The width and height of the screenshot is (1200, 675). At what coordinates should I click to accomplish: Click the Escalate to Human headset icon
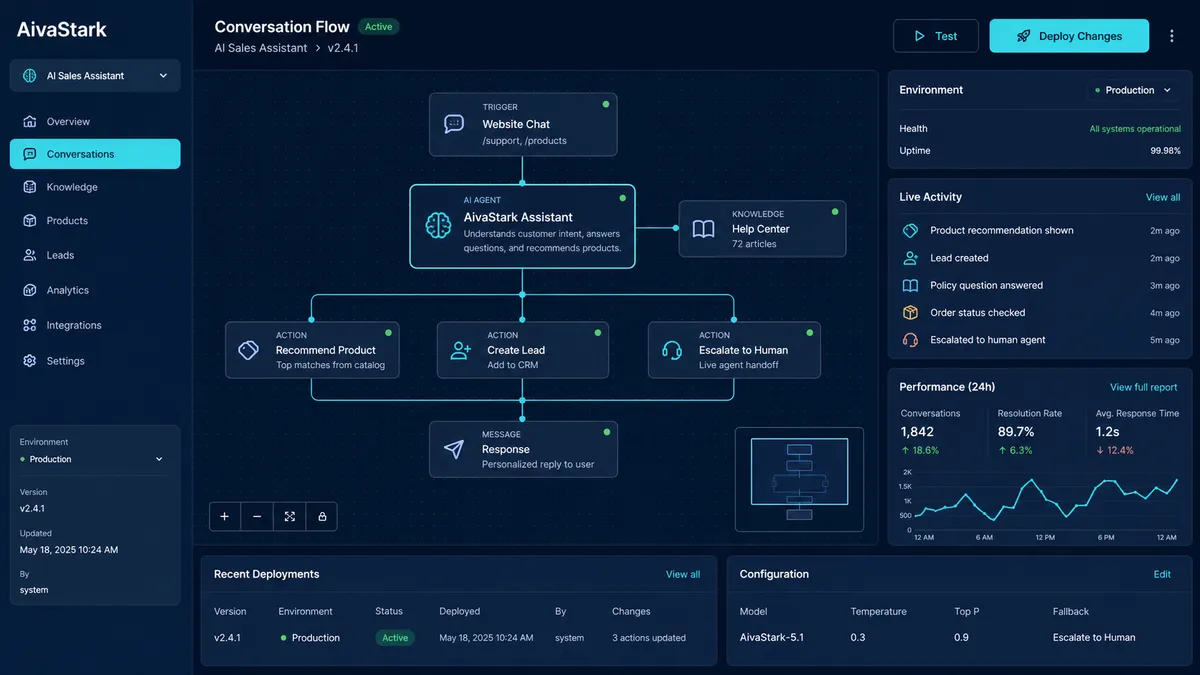pos(672,350)
